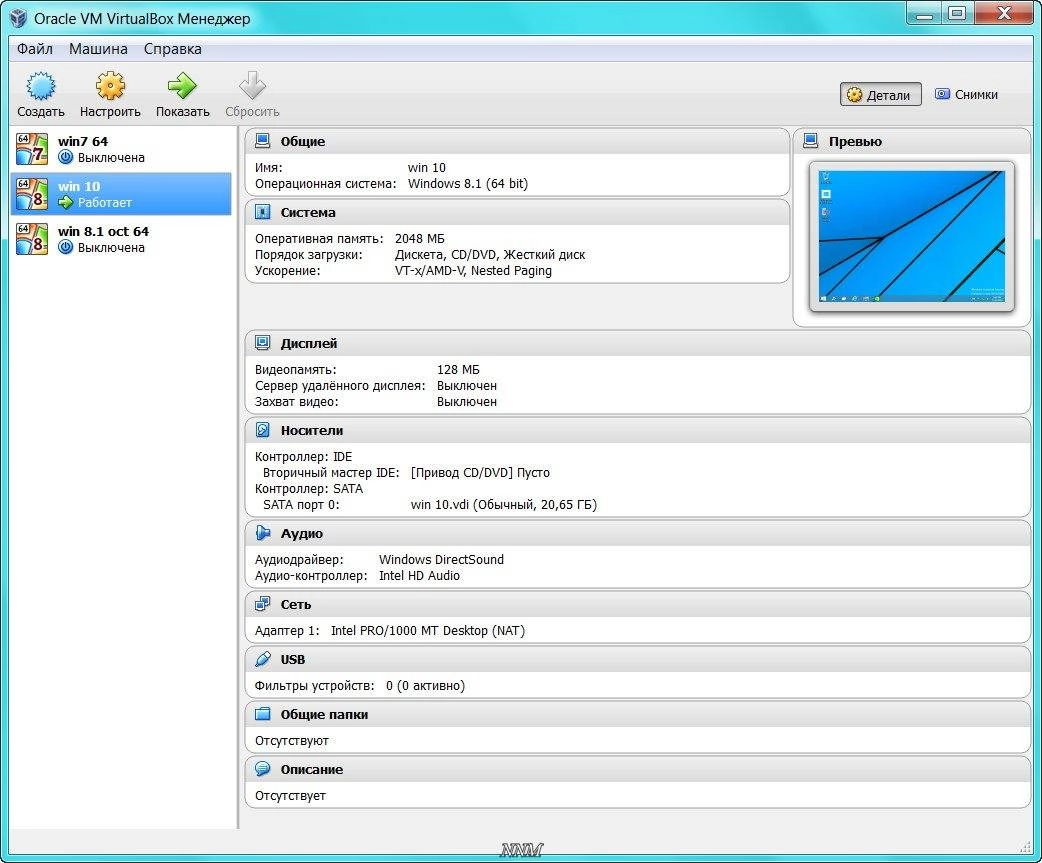Open the USB section header

(x=637, y=660)
